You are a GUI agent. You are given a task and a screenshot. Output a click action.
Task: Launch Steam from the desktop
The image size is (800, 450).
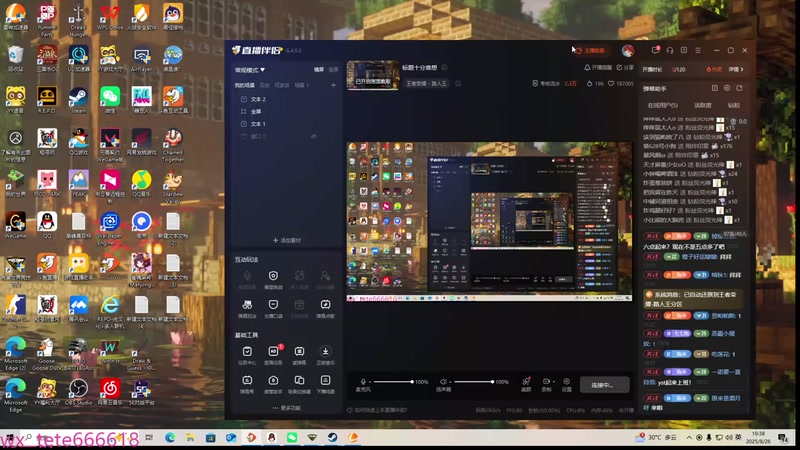point(78,98)
